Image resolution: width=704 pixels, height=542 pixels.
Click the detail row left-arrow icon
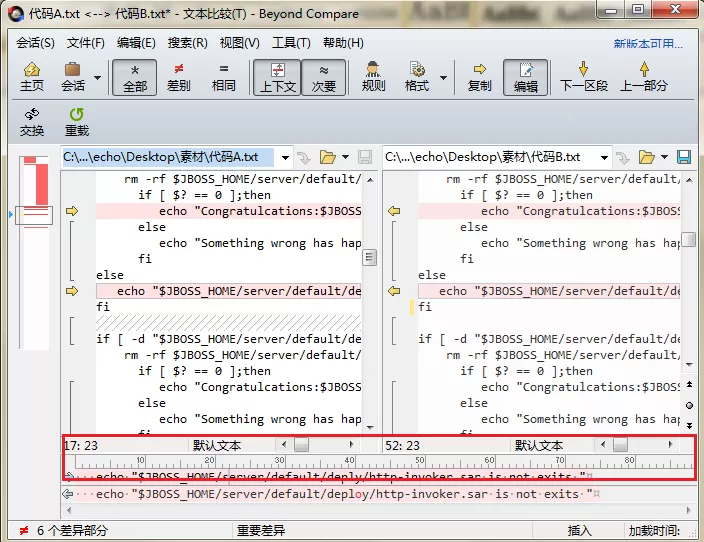tap(68, 494)
